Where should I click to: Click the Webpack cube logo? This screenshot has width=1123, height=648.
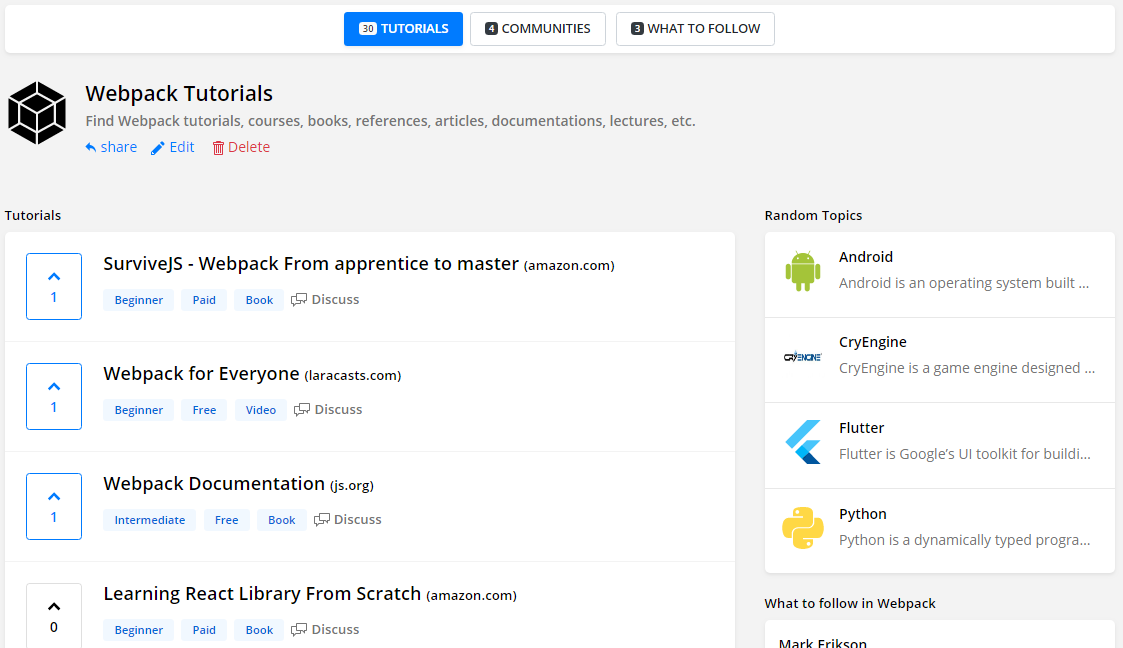(x=37, y=113)
